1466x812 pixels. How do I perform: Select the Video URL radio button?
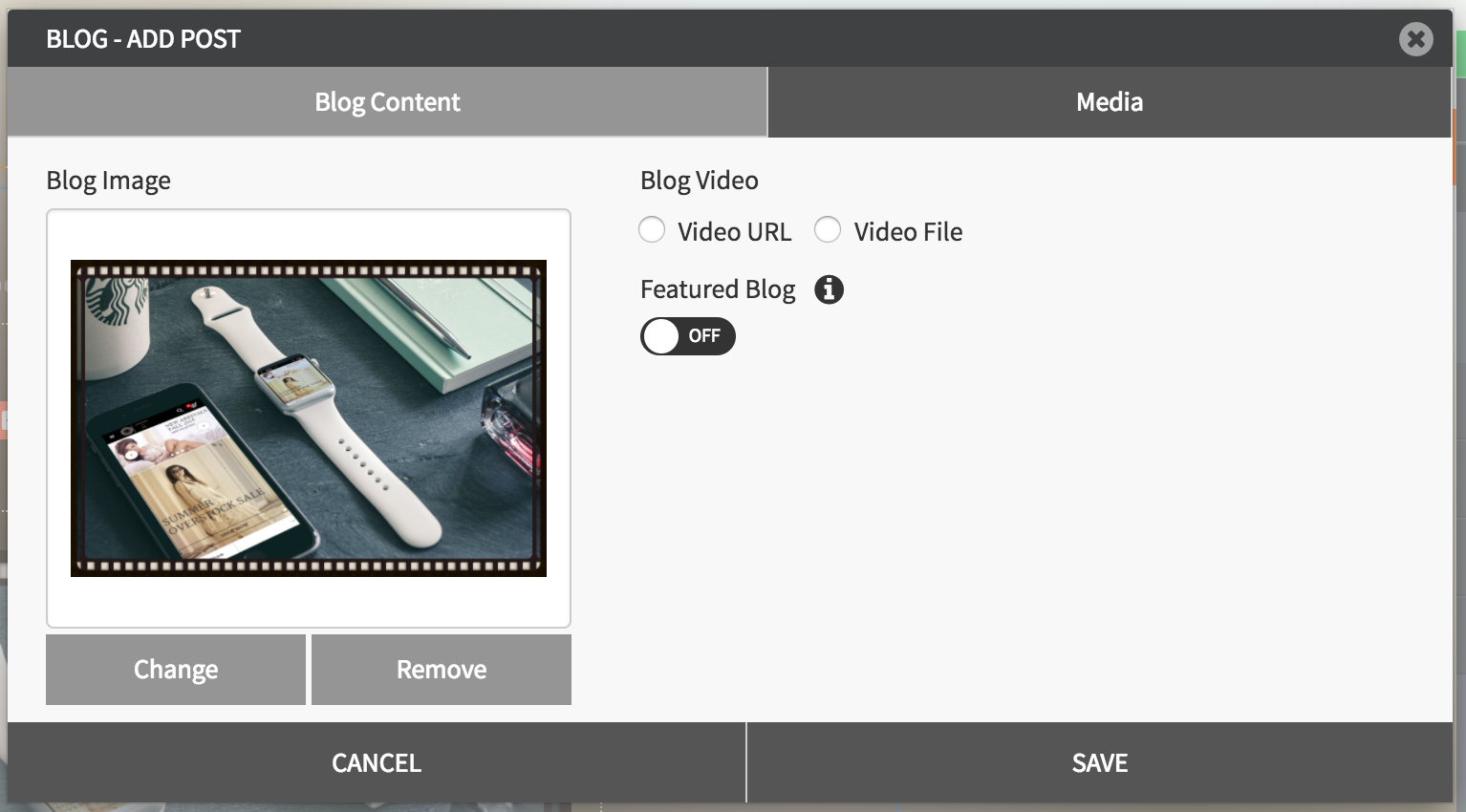click(x=652, y=230)
